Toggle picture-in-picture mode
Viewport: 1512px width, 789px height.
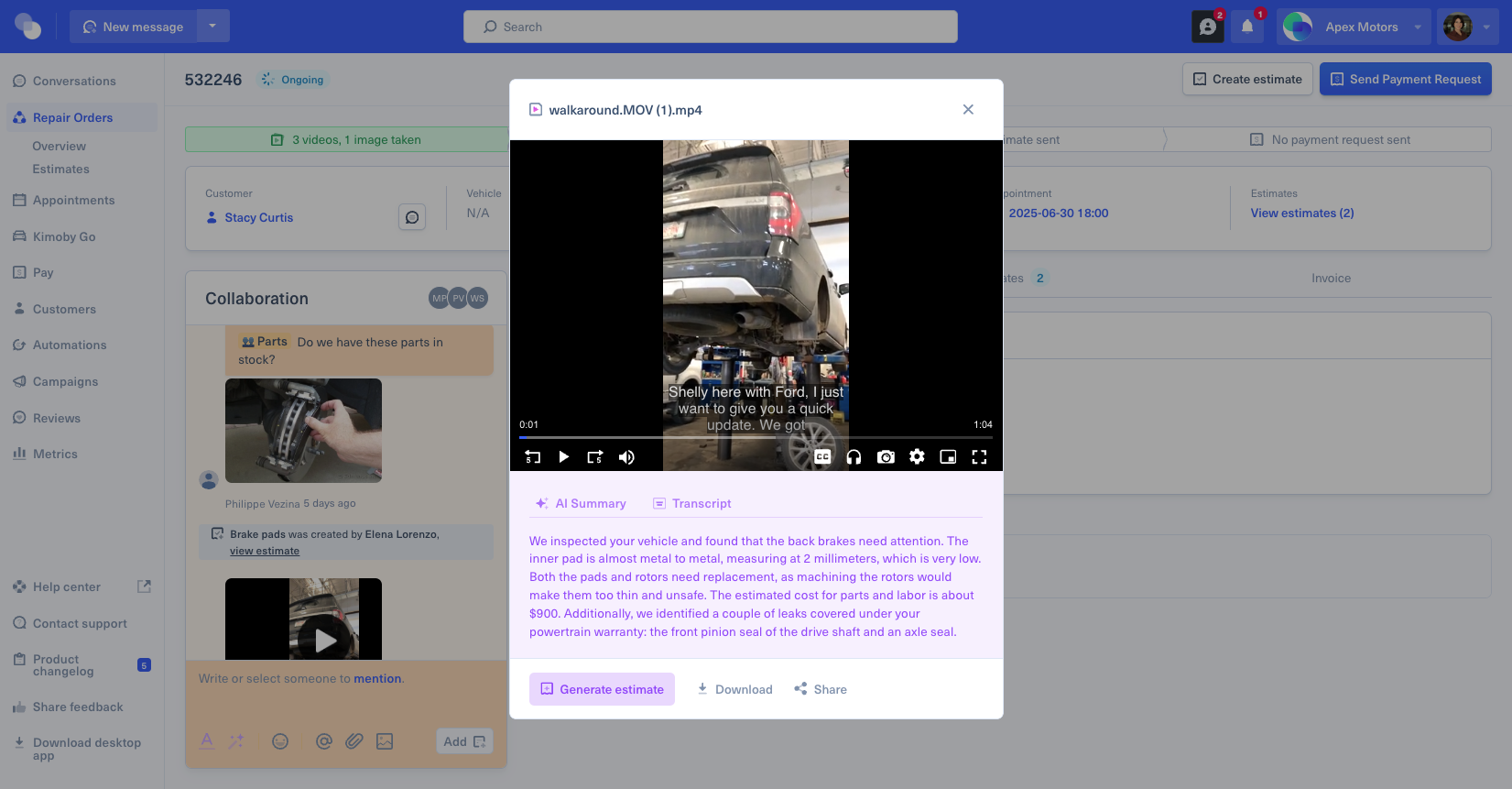click(948, 456)
